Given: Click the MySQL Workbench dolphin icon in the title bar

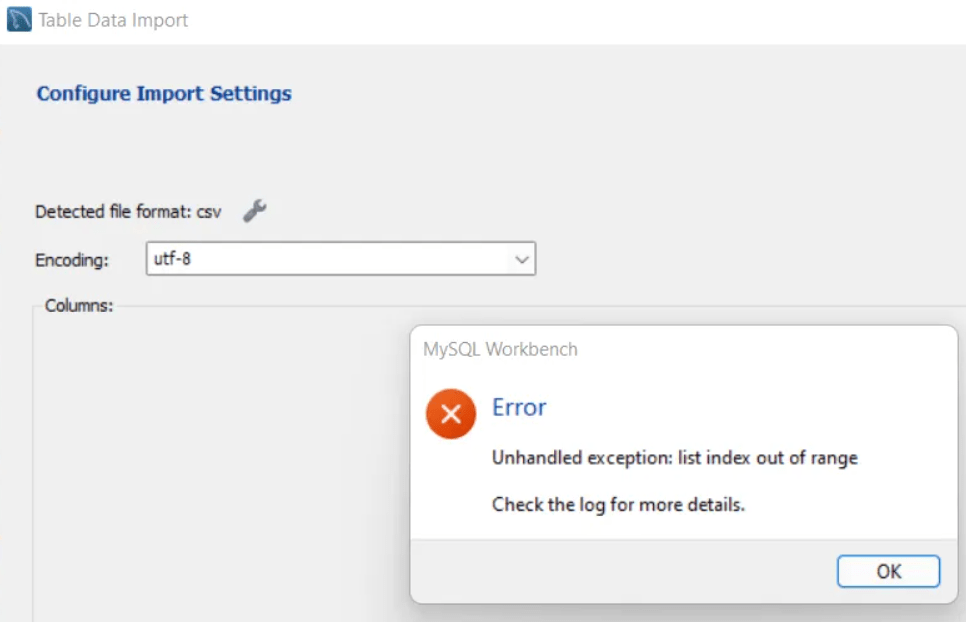Looking at the screenshot, I should point(19,20).
